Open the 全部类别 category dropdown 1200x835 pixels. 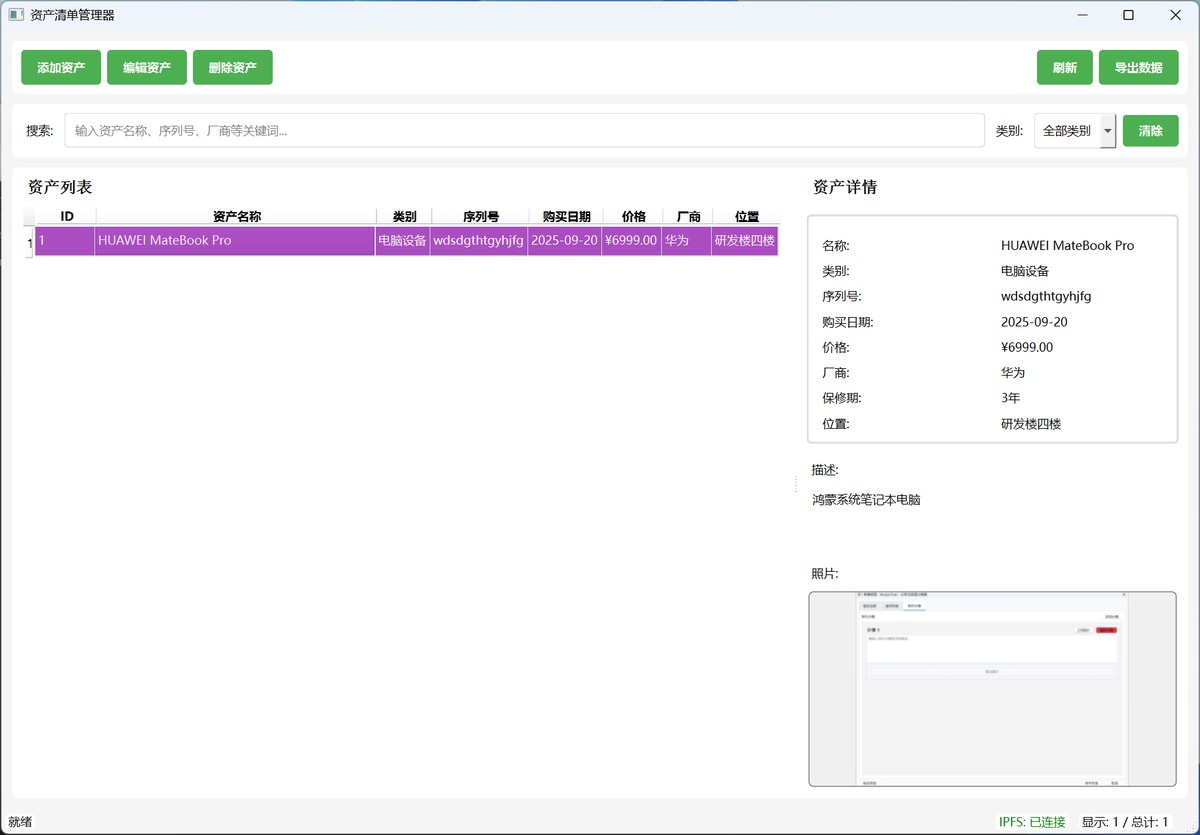pos(1075,130)
